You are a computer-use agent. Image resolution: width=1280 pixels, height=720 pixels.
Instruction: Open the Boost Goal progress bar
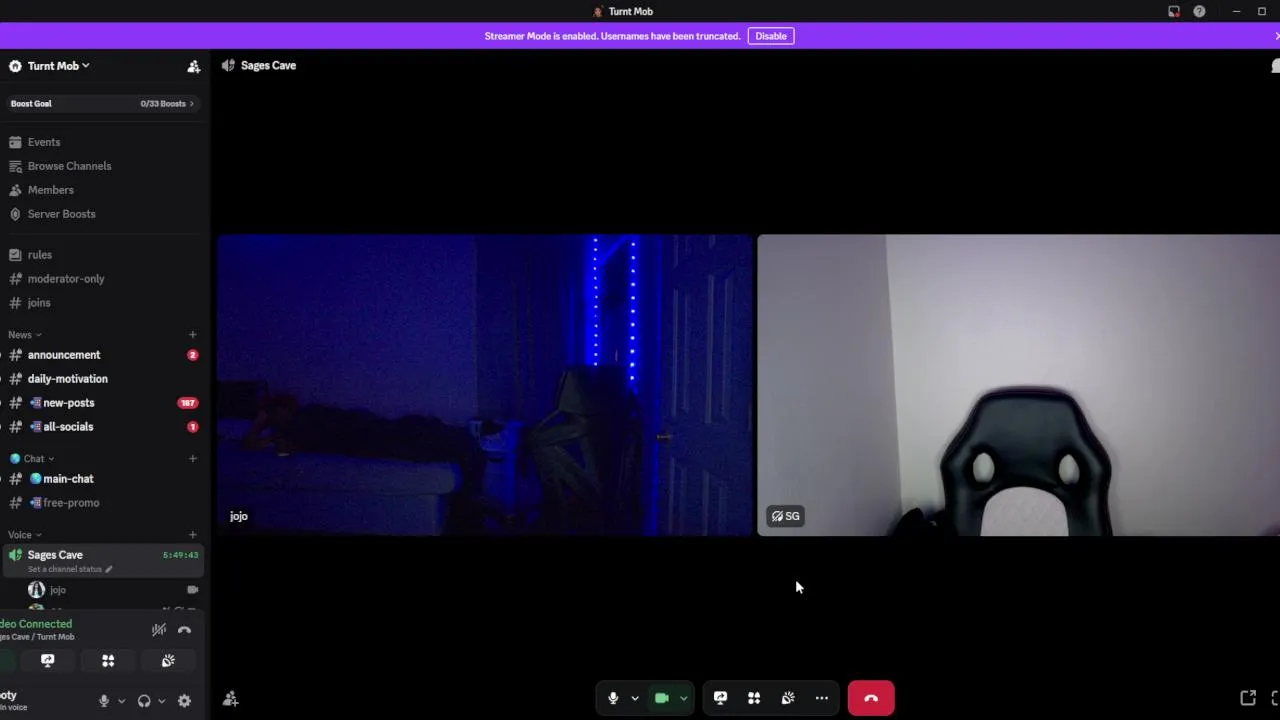102,103
